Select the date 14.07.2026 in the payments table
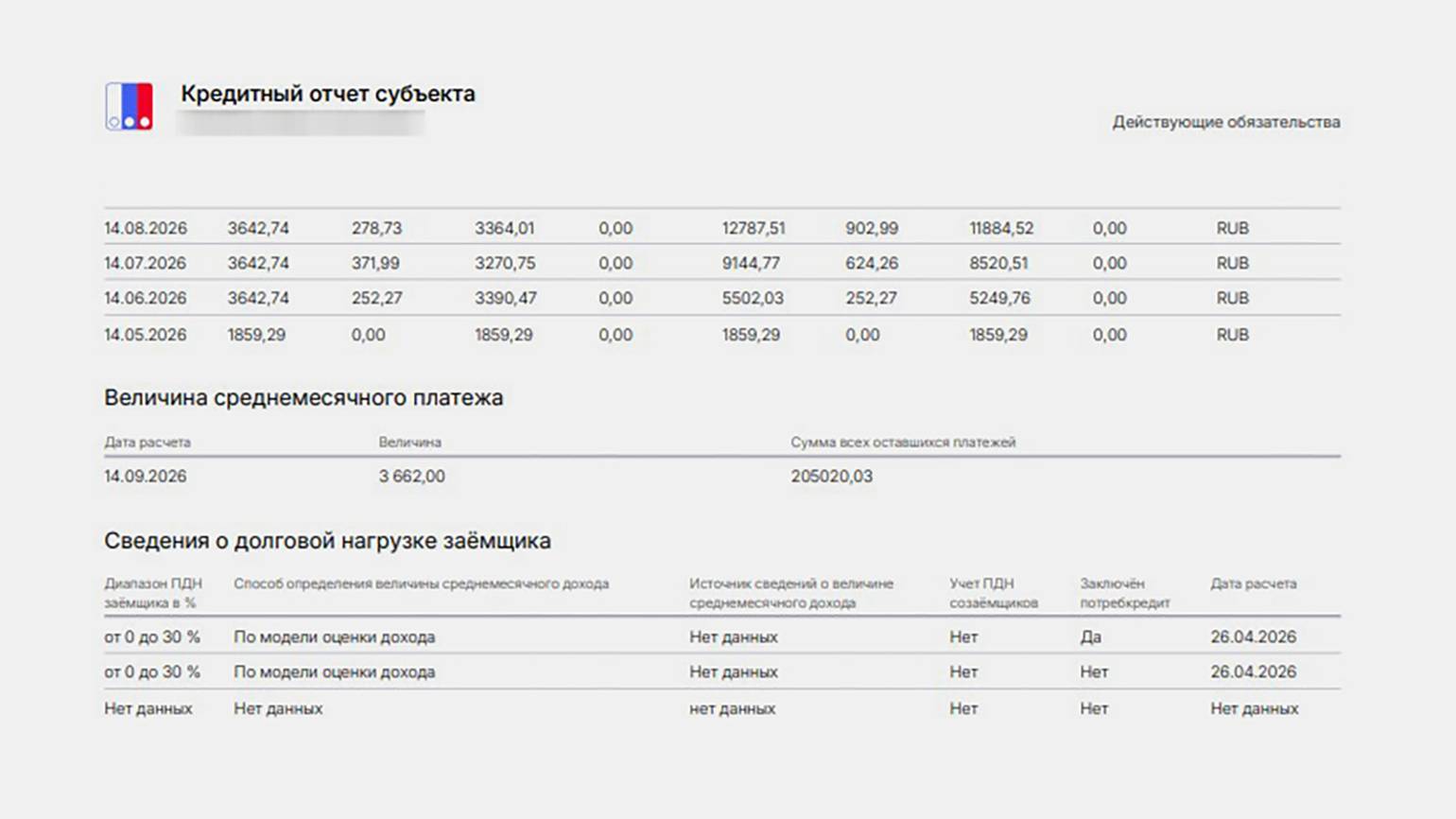The height and width of the screenshot is (819, 1456). [x=146, y=263]
